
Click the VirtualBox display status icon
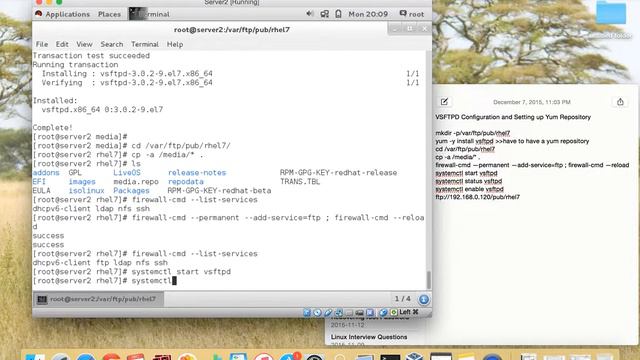(360, 312)
